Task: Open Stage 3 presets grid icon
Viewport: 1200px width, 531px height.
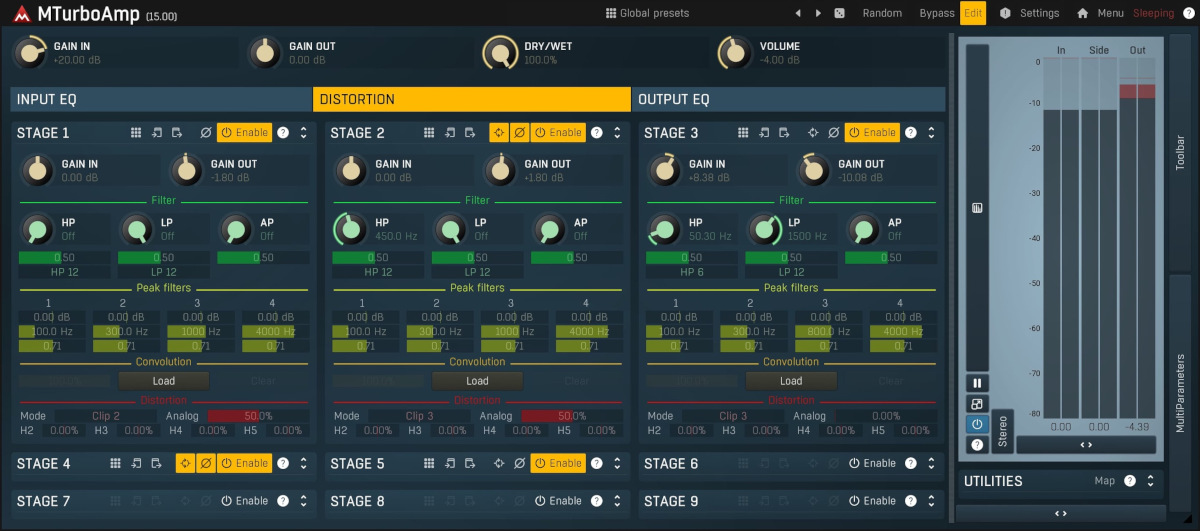Action: (x=743, y=133)
